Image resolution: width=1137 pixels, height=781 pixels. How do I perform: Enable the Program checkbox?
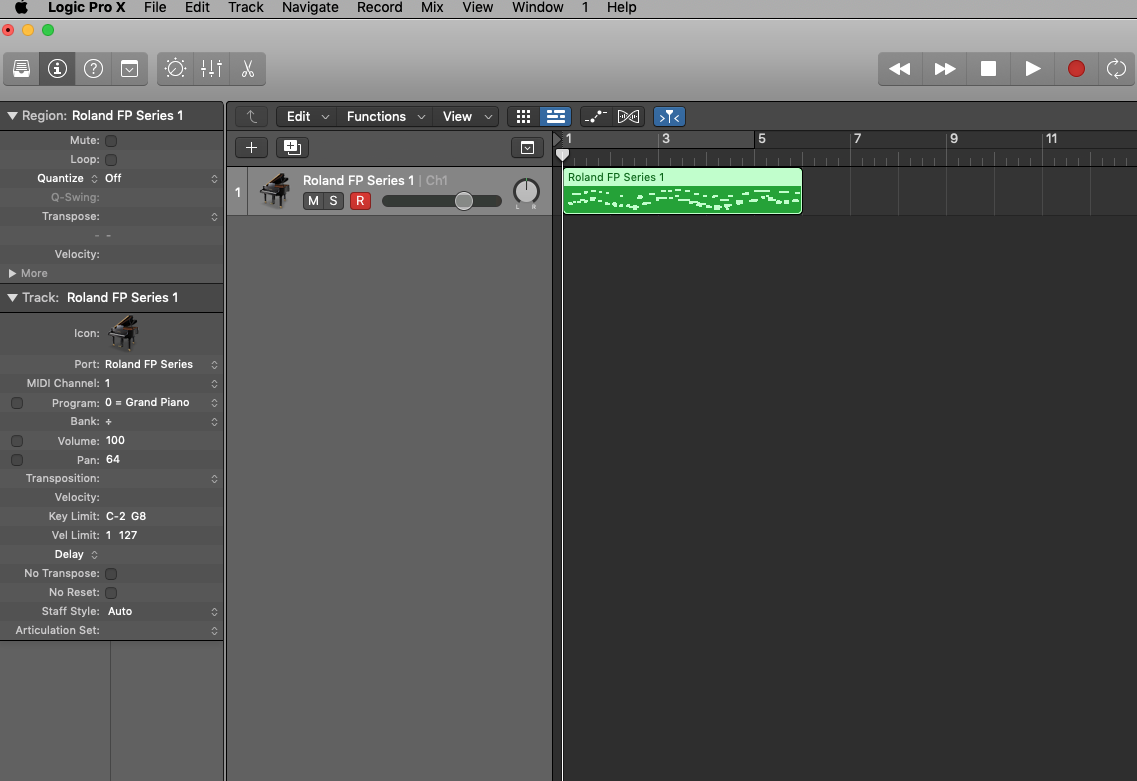17,403
